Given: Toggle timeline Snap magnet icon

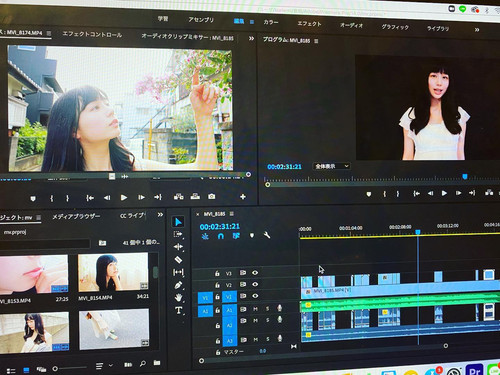Looking at the screenshot, I should [220, 236].
